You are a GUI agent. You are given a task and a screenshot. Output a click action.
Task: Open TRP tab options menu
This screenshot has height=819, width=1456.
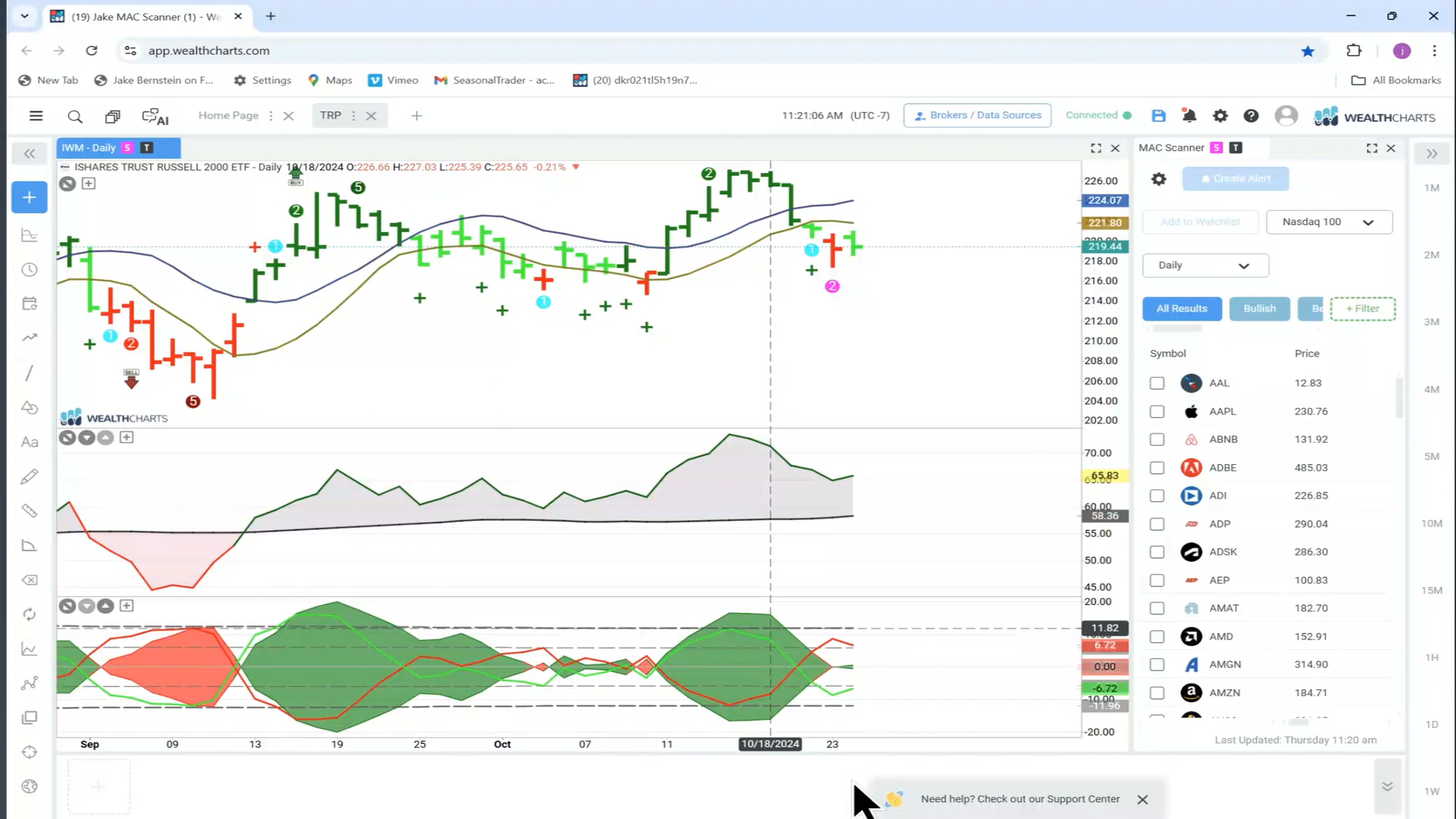(x=353, y=116)
